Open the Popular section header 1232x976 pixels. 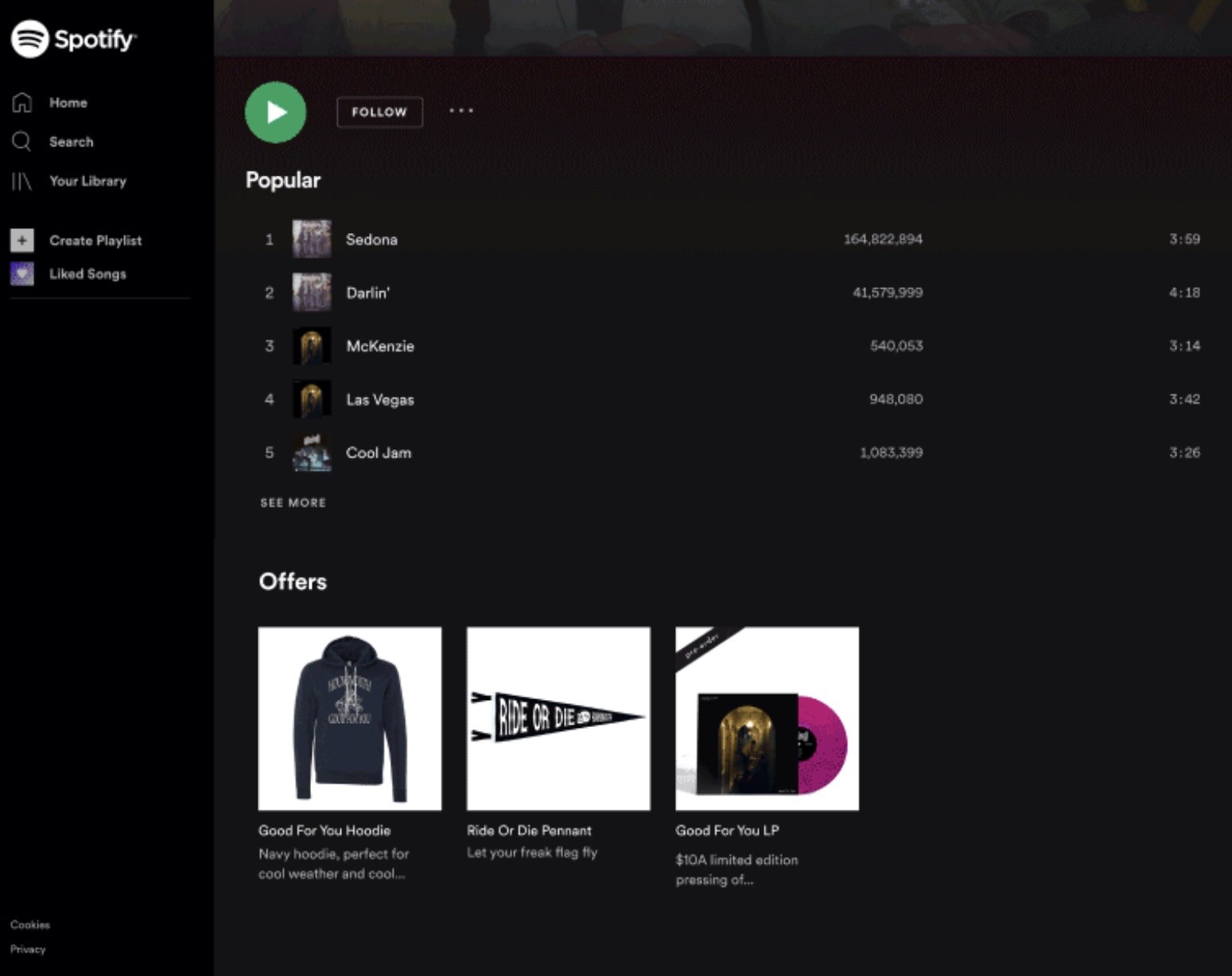pyautogui.click(x=283, y=181)
